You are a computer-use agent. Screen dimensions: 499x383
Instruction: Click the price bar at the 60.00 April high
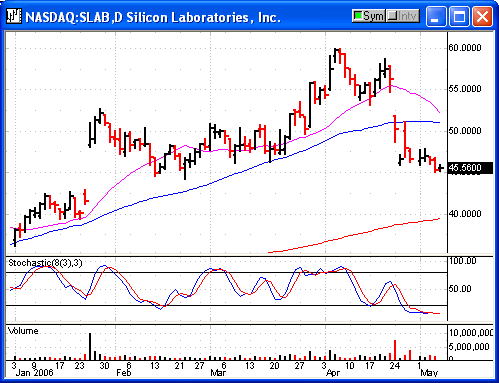pyautogui.click(x=336, y=56)
